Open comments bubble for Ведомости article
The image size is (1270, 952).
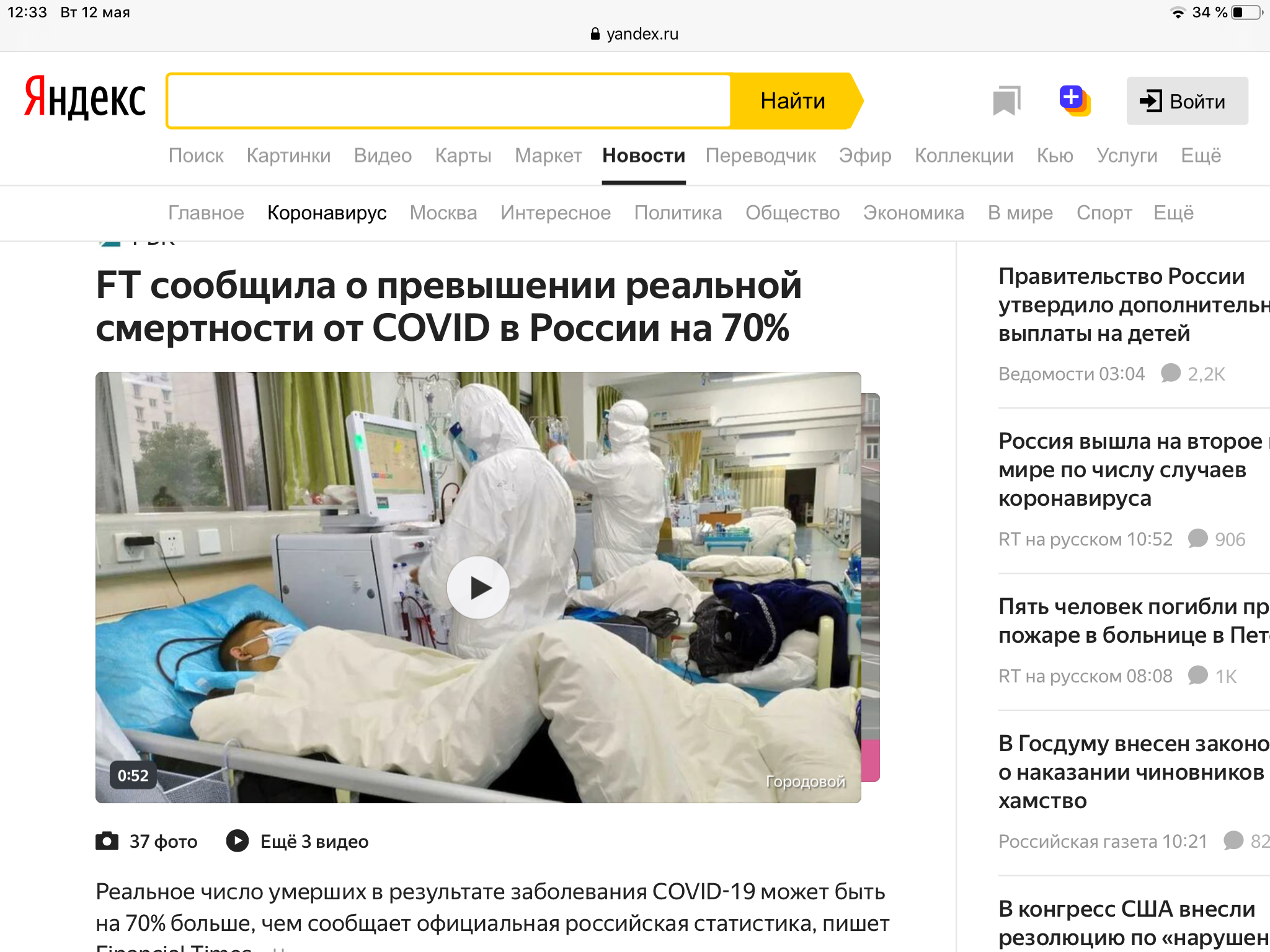coord(1170,373)
